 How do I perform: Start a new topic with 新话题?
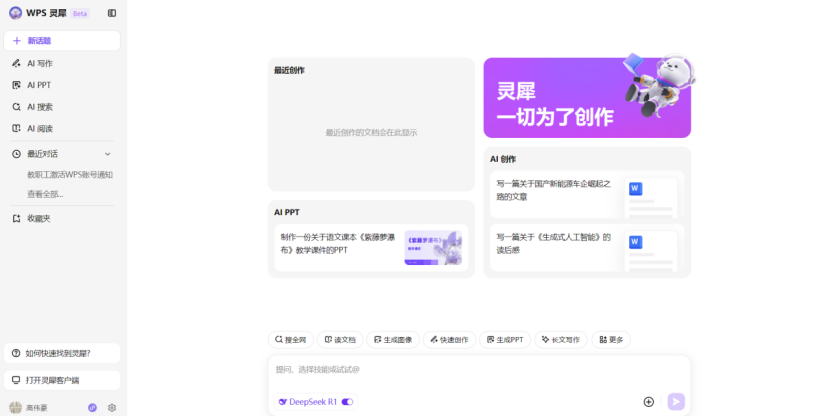click(x=62, y=41)
